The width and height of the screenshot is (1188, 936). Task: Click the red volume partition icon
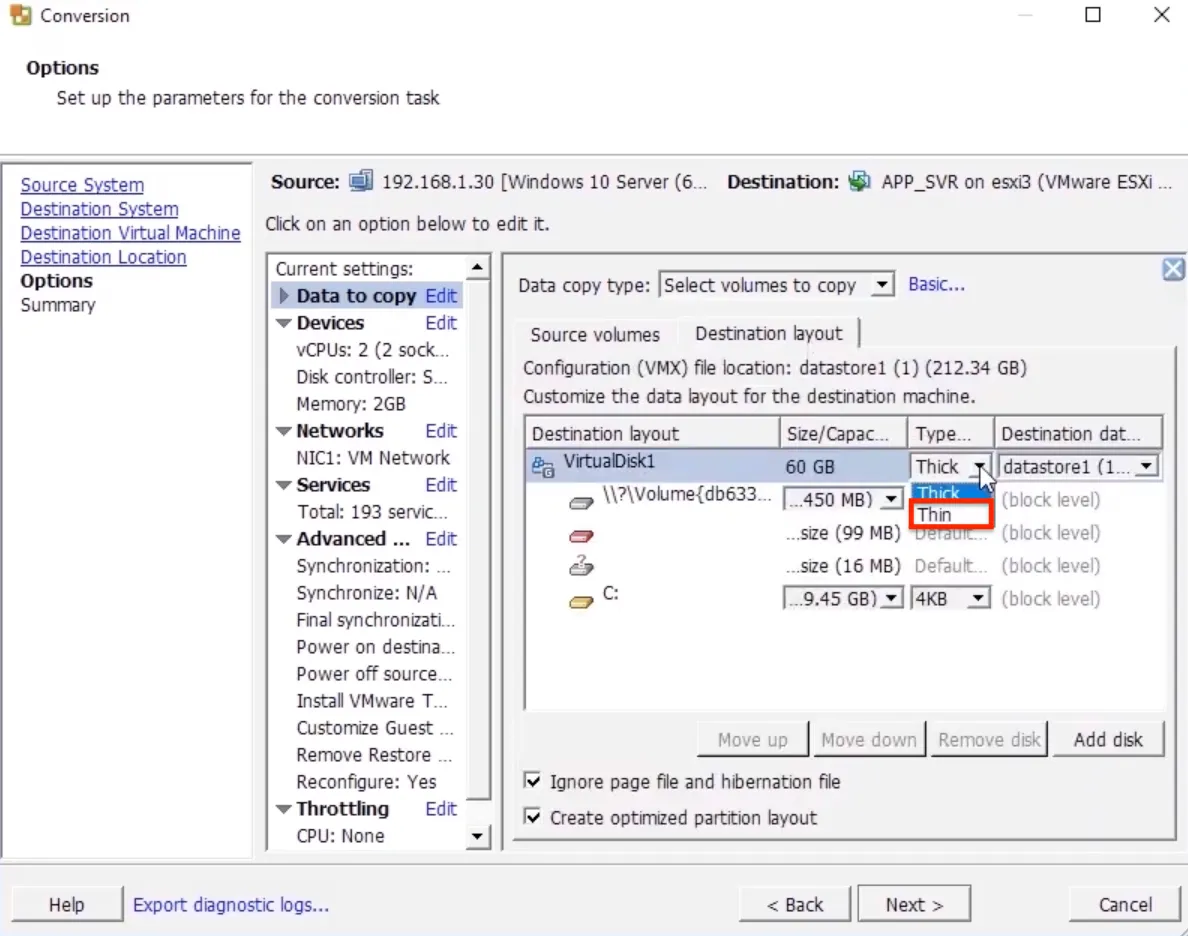point(581,535)
